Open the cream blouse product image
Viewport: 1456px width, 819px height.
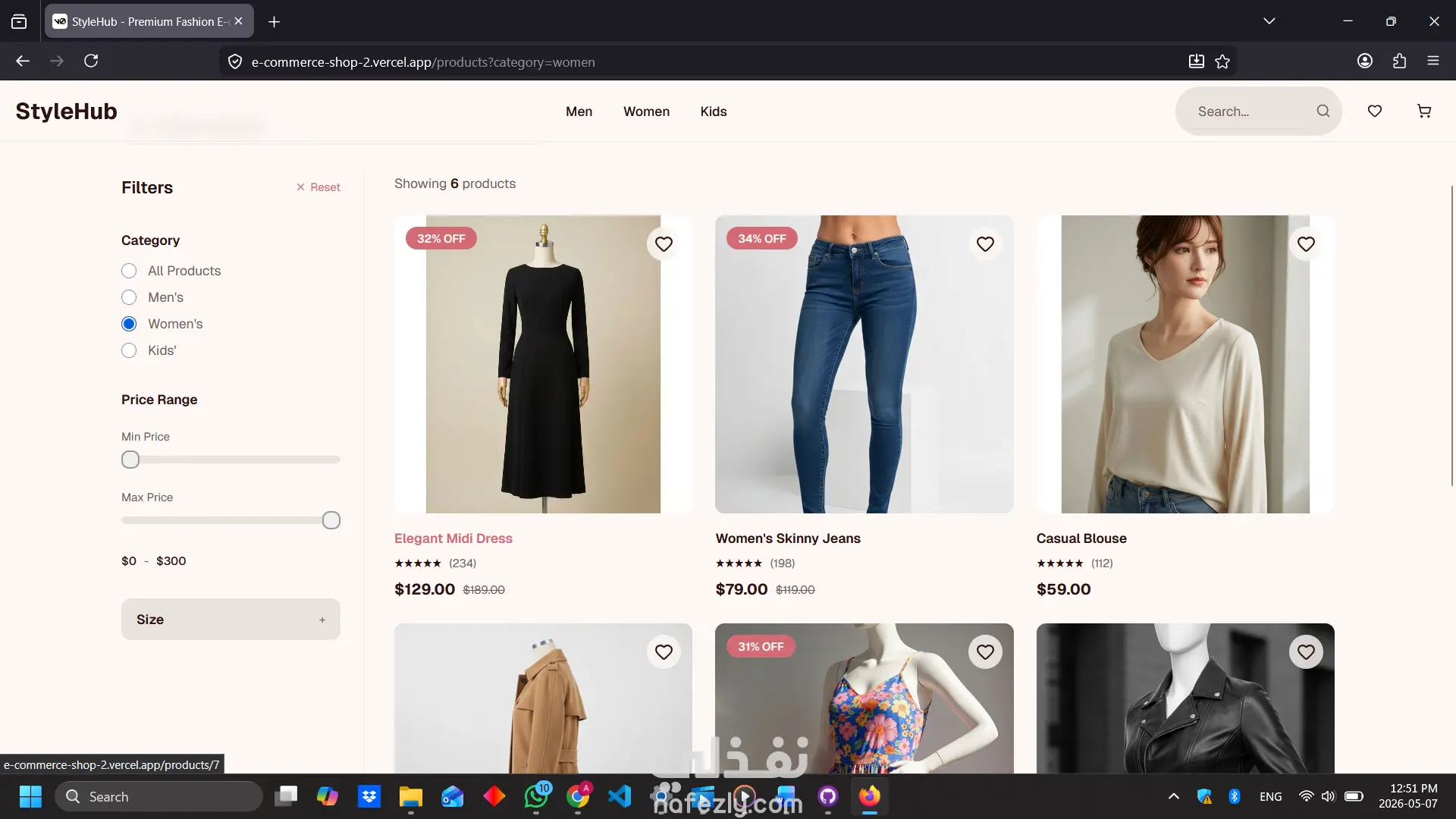click(x=1185, y=365)
